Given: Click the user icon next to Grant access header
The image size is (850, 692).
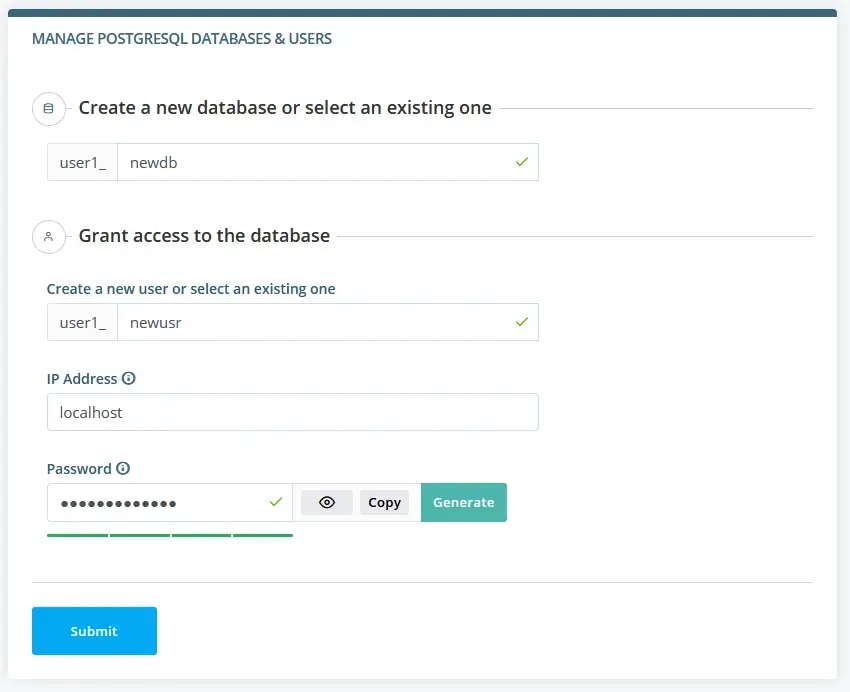Looking at the screenshot, I should coord(49,237).
